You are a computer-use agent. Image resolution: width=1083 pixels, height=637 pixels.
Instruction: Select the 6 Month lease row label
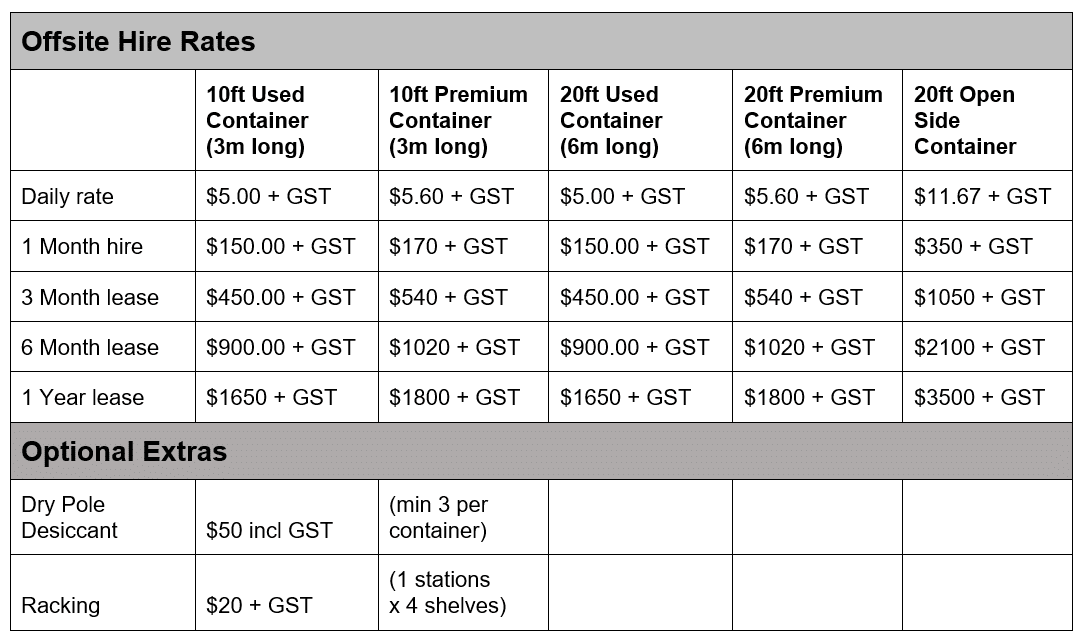click(90, 348)
